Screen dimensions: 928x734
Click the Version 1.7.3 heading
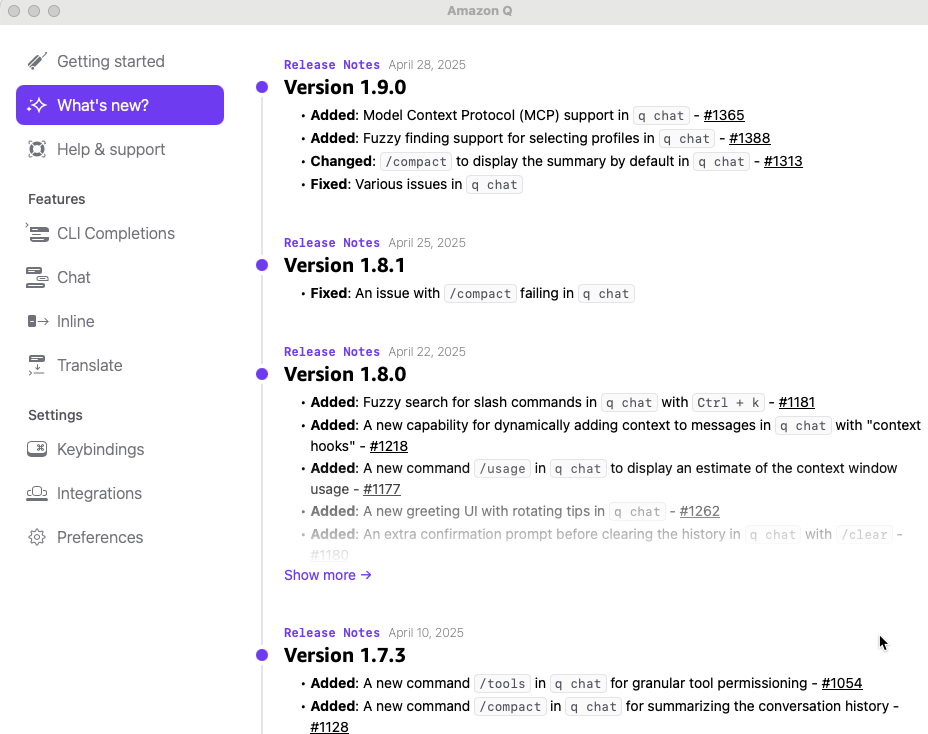(x=345, y=656)
